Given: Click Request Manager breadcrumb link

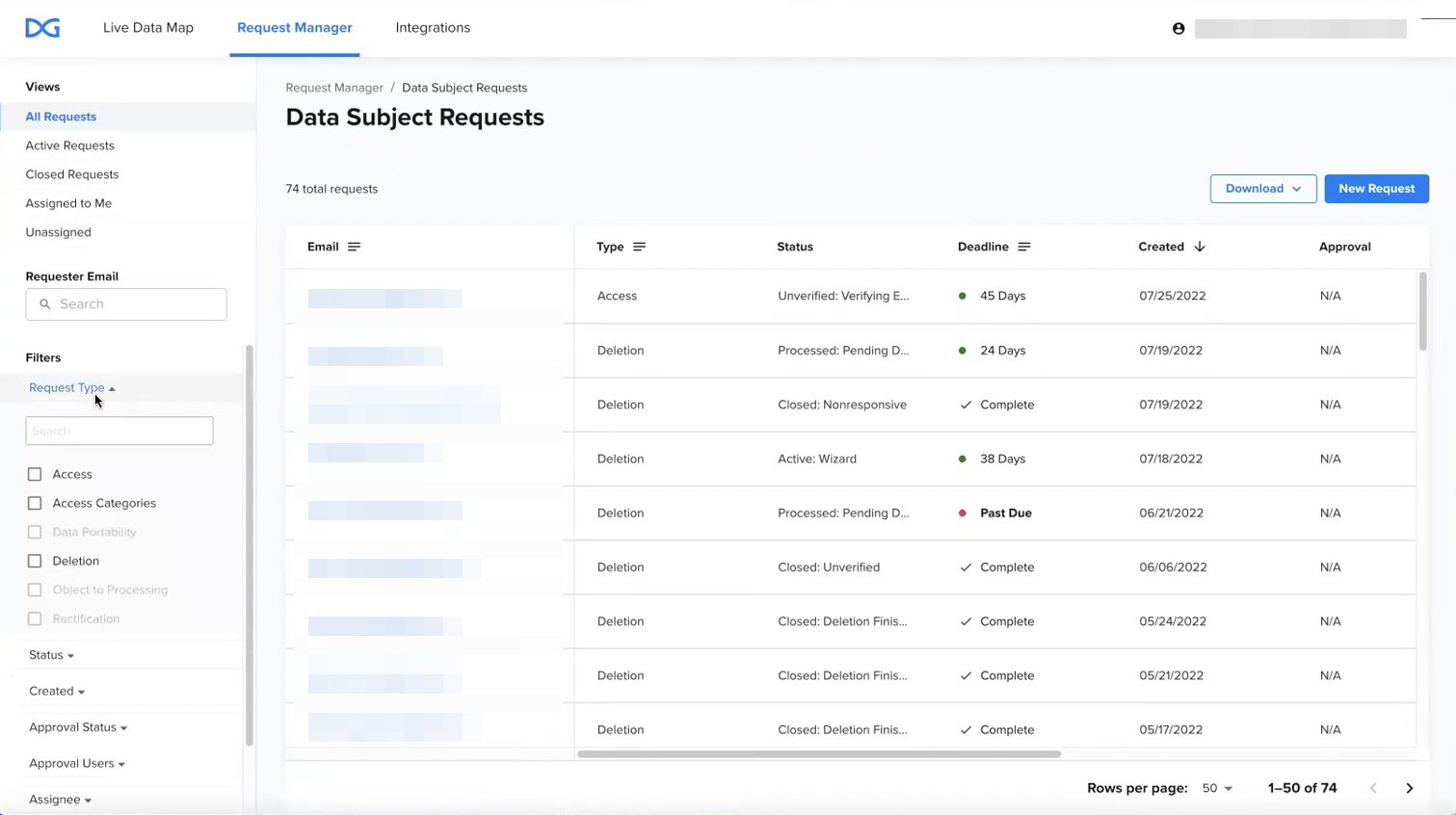Looking at the screenshot, I should [334, 88].
